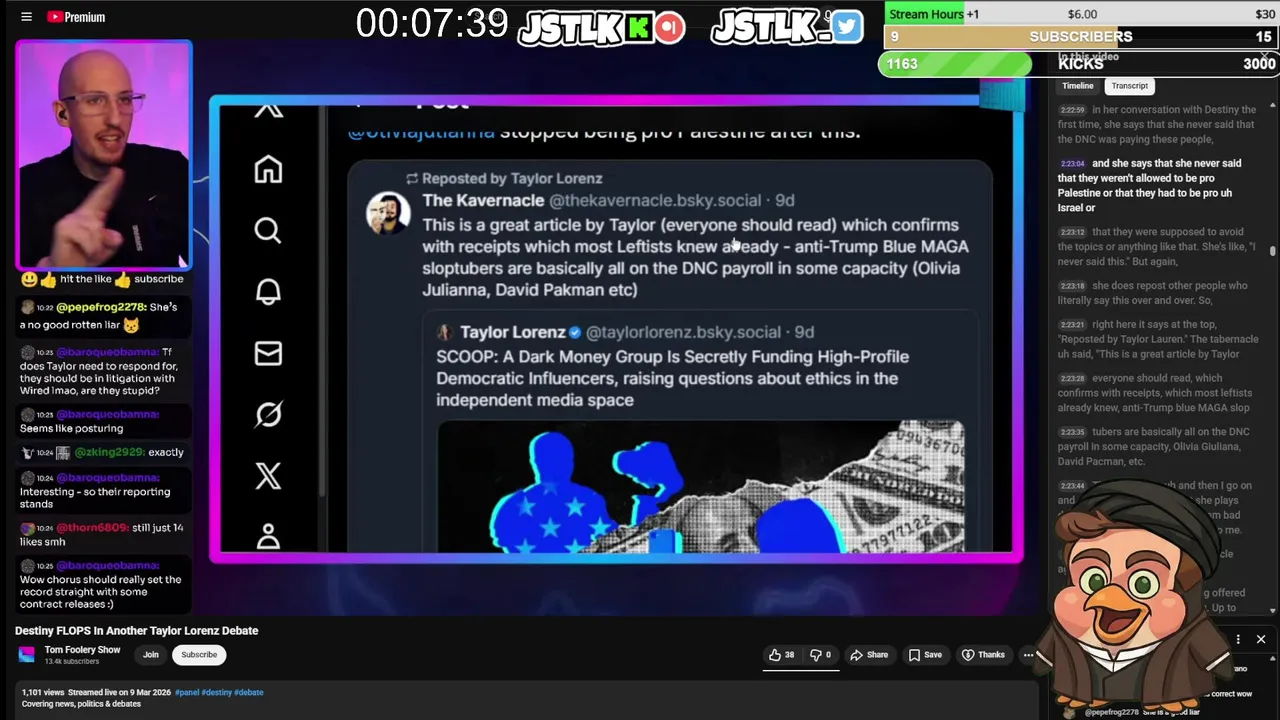The width and height of the screenshot is (1280, 720).
Task: Jump to transcript timestamp 2:23:28
Action: click(1073, 379)
